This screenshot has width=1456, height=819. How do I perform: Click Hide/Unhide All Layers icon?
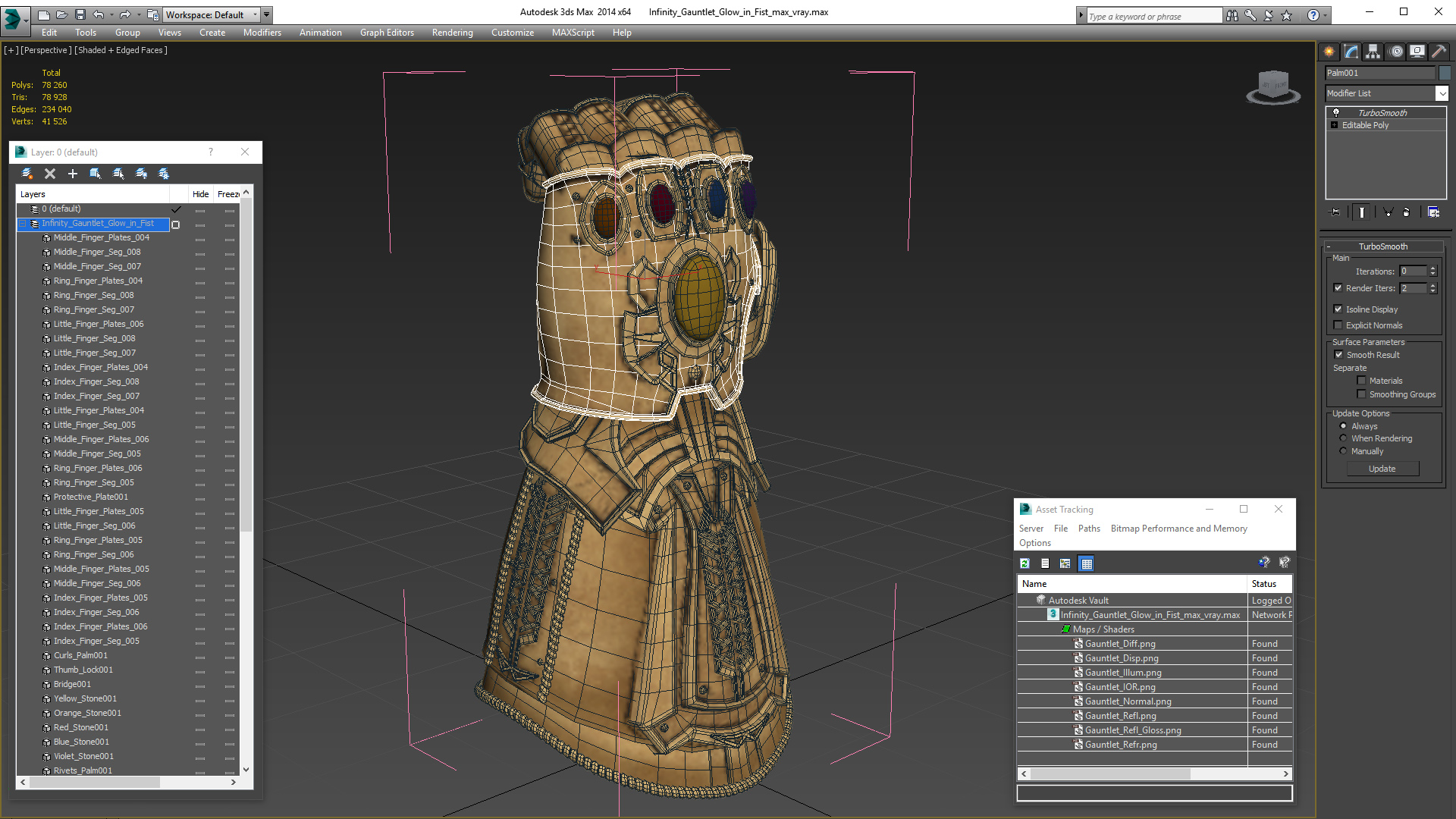click(141, 174)
